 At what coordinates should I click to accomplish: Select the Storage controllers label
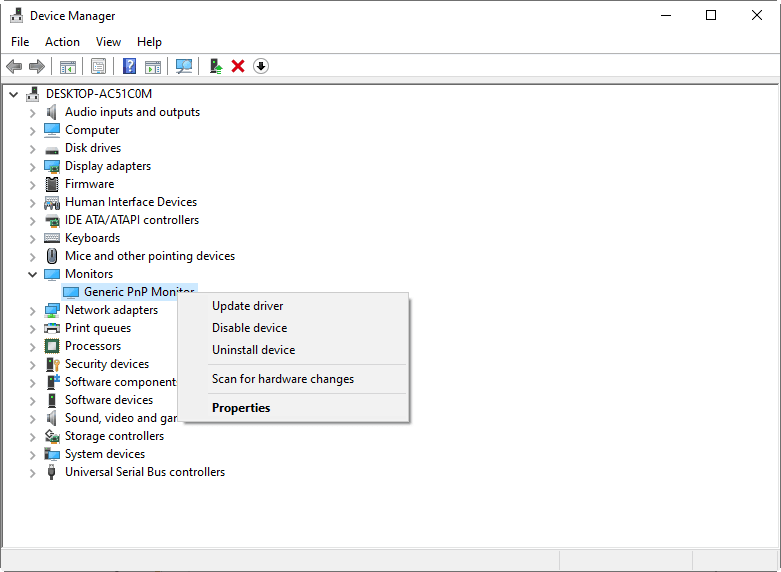pos(114,436)
